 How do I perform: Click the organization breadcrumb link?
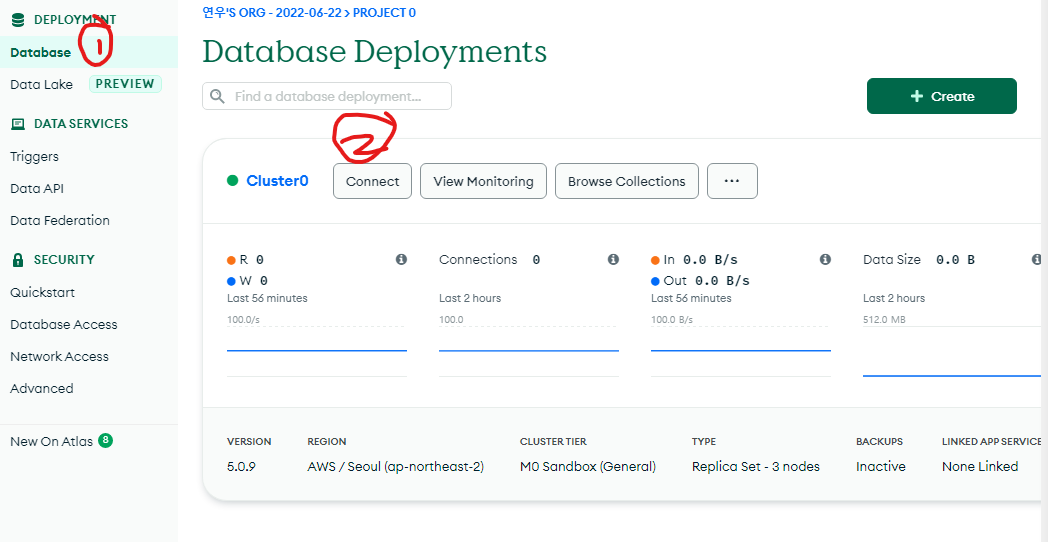click(272, 13)
